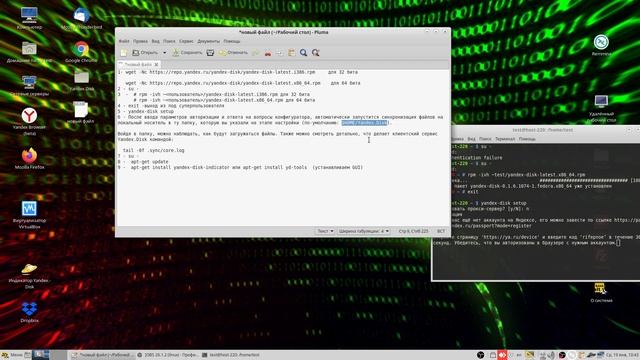Click the ВСТ insert mode indicator

point(441,231)
